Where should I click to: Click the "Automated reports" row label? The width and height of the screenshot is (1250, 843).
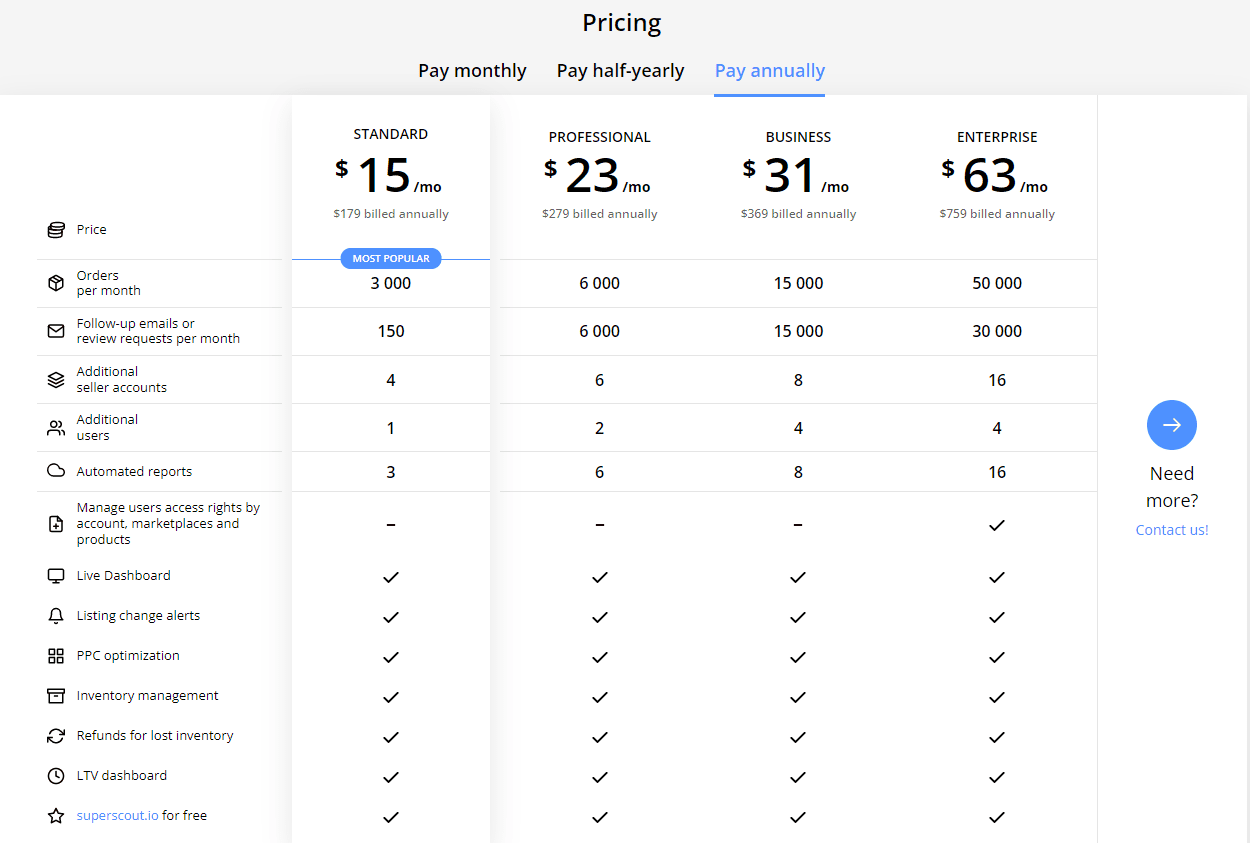coord(134,472)
